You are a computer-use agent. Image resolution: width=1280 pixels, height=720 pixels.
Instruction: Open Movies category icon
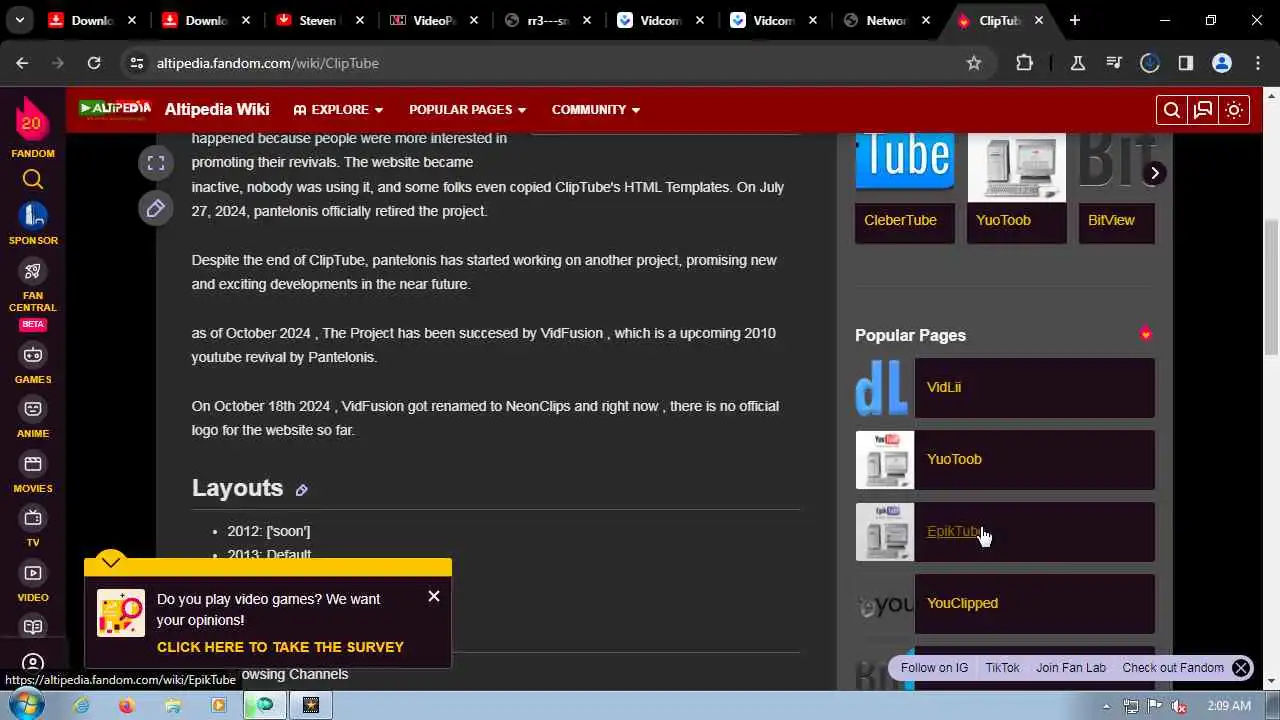point(33,464)
